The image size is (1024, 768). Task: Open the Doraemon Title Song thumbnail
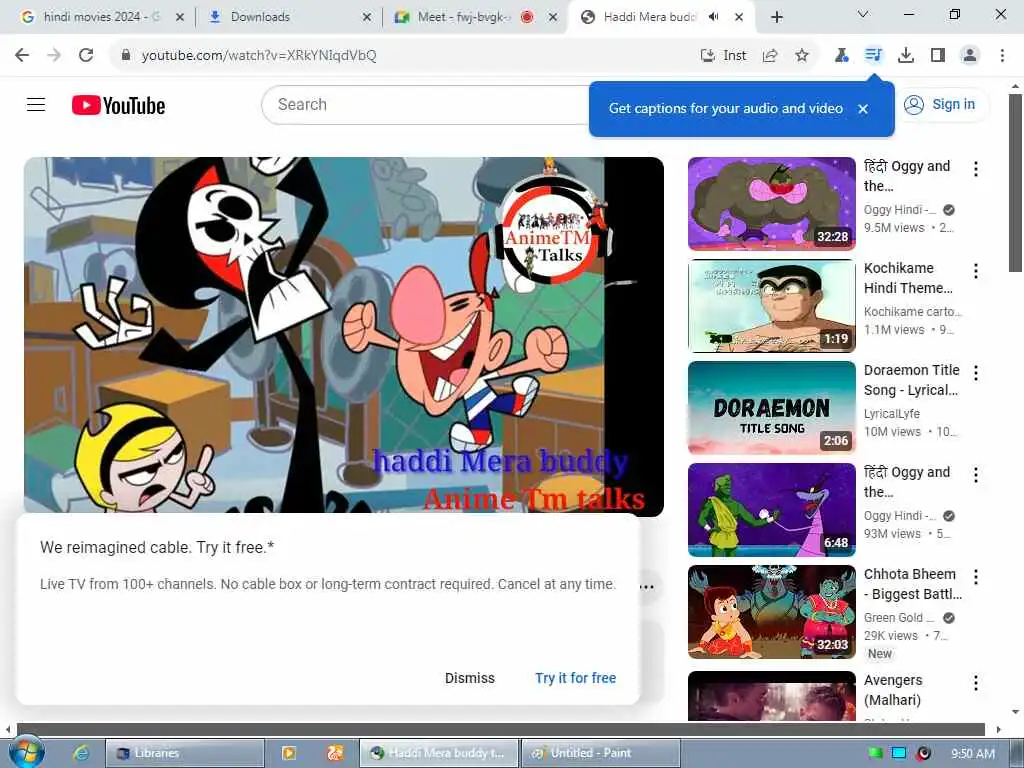pyautogui.click(x=771, y=408)
